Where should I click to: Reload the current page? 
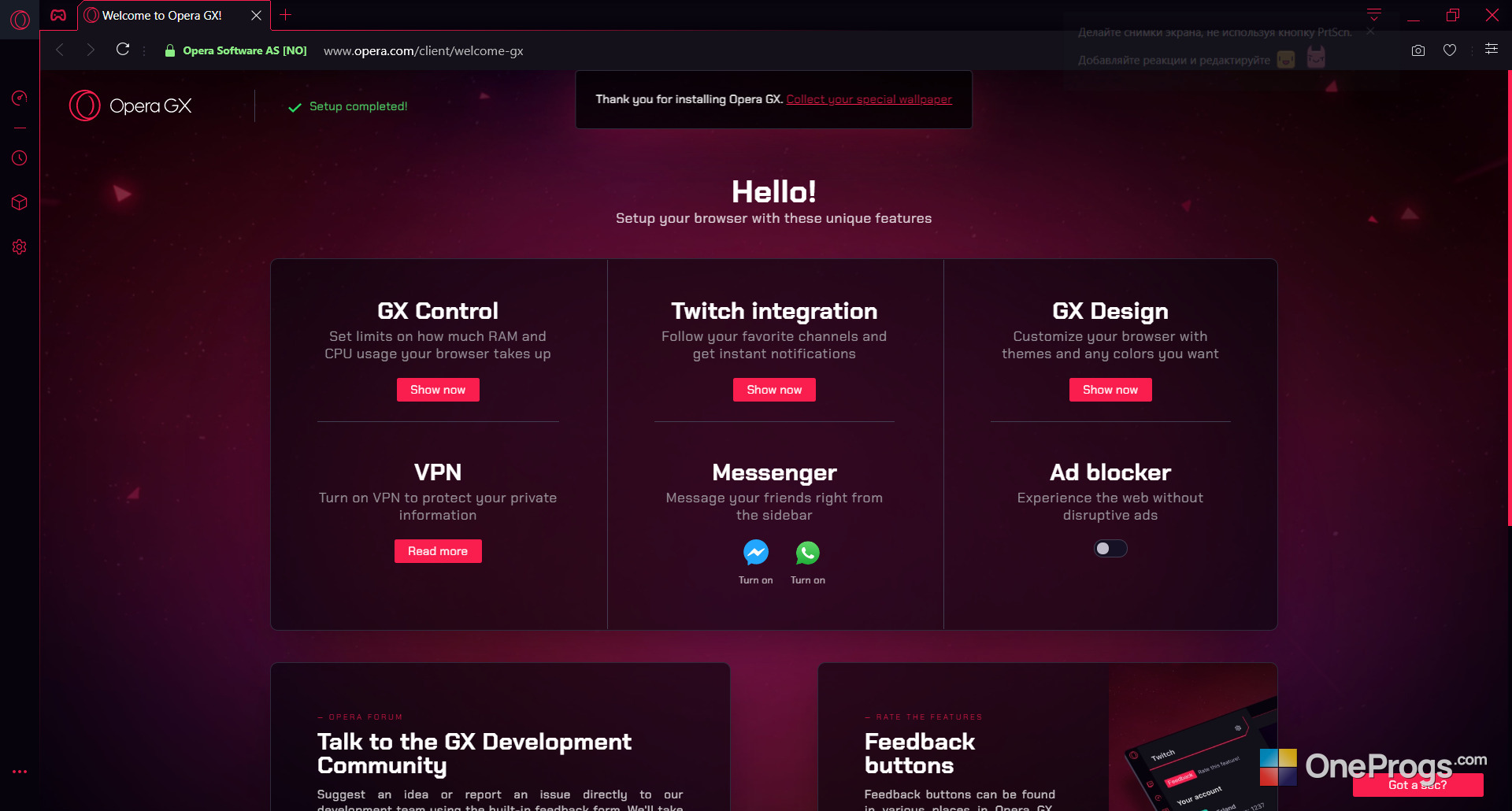pyautogui.click(x=123, y=50)
